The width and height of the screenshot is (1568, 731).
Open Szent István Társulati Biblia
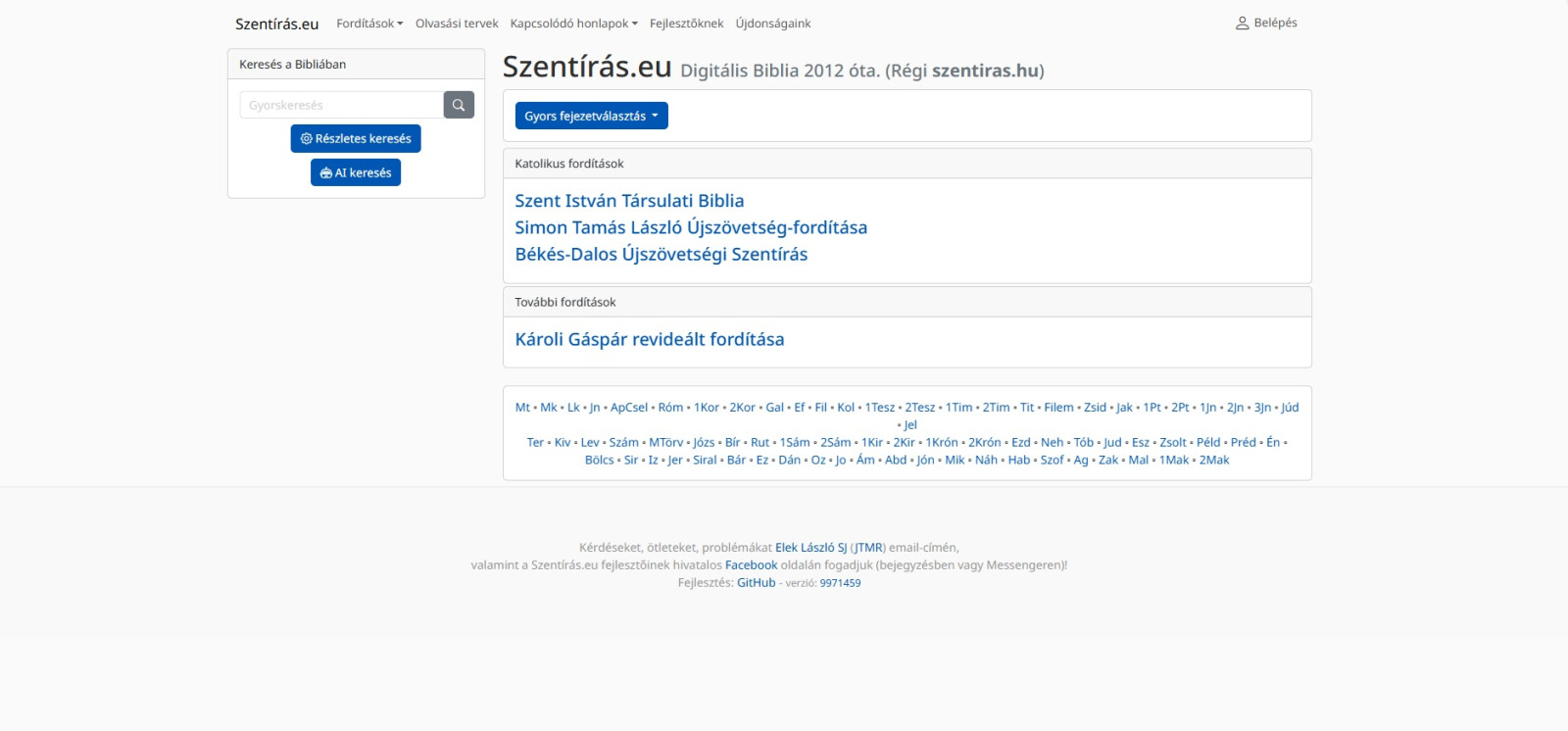tap(629, 201)
